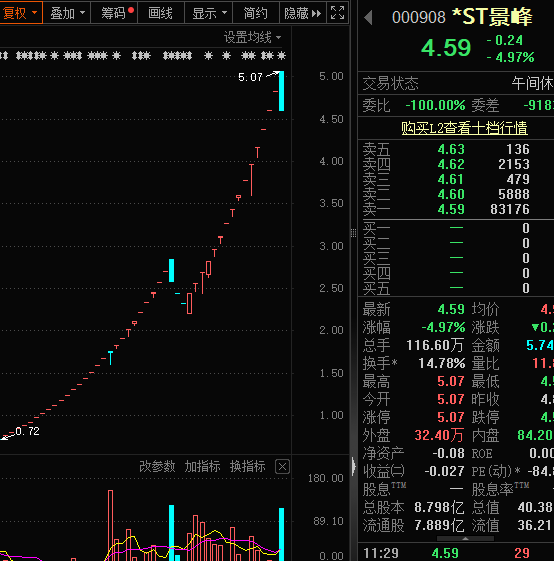Open the 设置均线 moving average dropdown

tap(252, 37)
